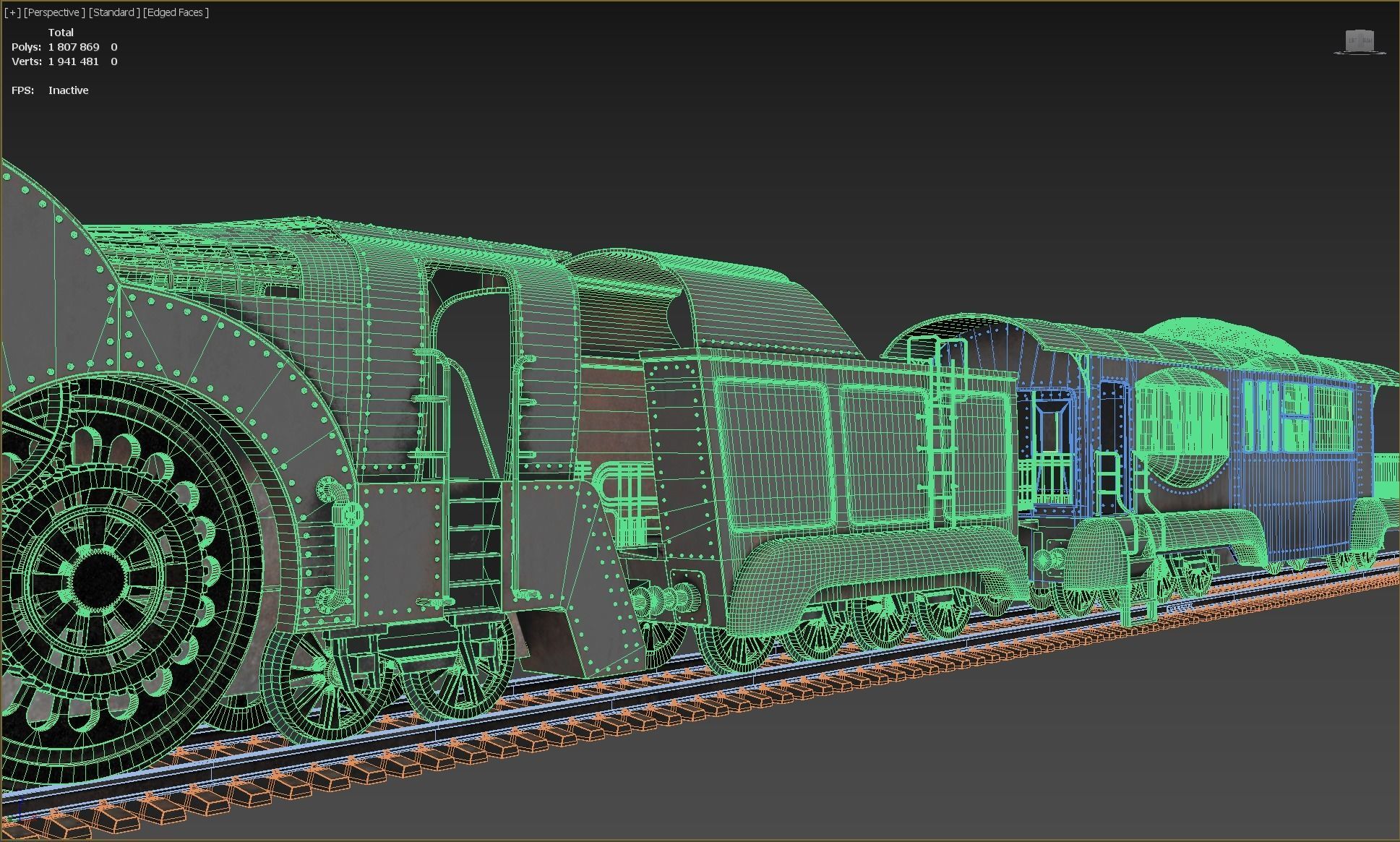This screenshot has height=842, width=1400.
Task: Click the right face of the ViewCube
Action: pyautogui.click(x=1367, y=41)
